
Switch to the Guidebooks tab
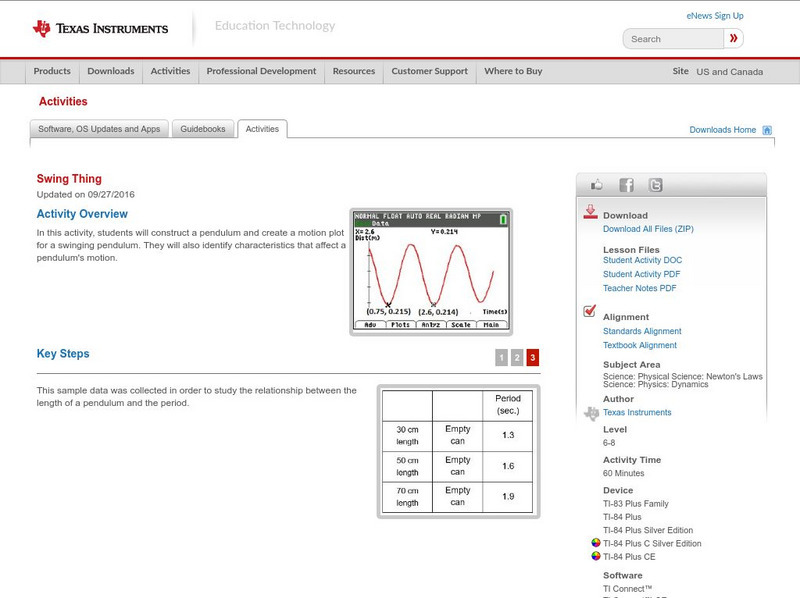(x=204, y=129)
